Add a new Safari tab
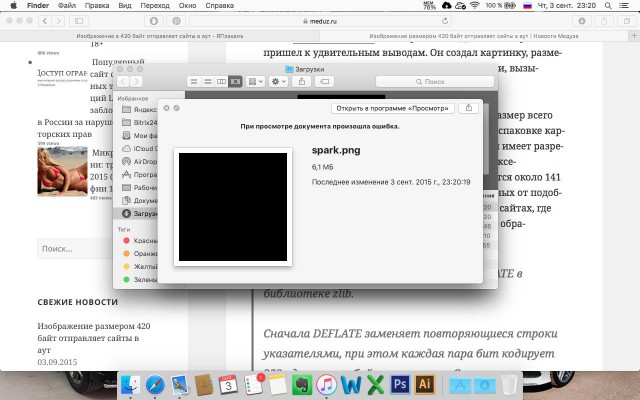640x400 pixels. point(634,36)
